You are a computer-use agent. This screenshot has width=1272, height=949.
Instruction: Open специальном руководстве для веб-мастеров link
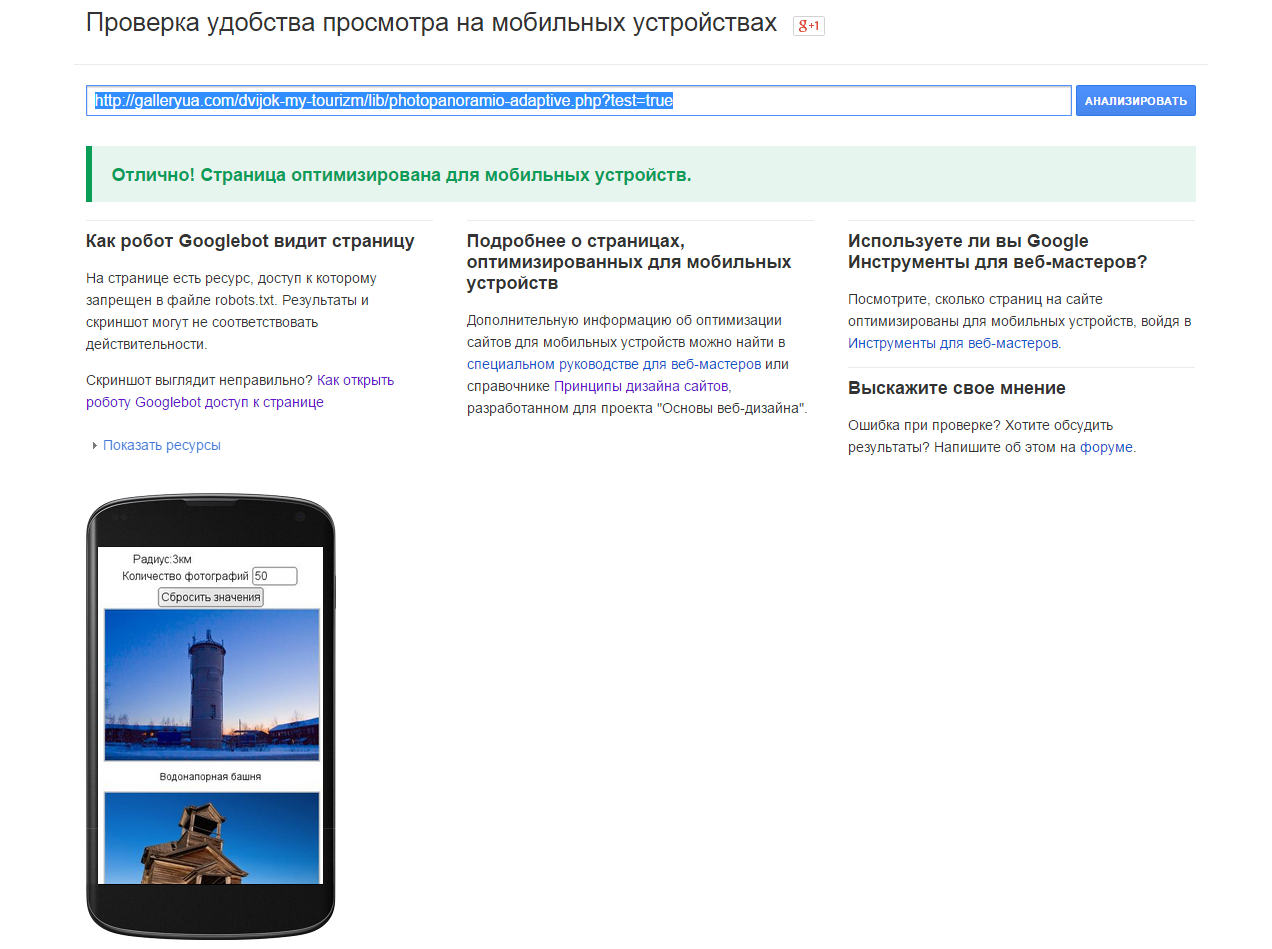(614, 364)
